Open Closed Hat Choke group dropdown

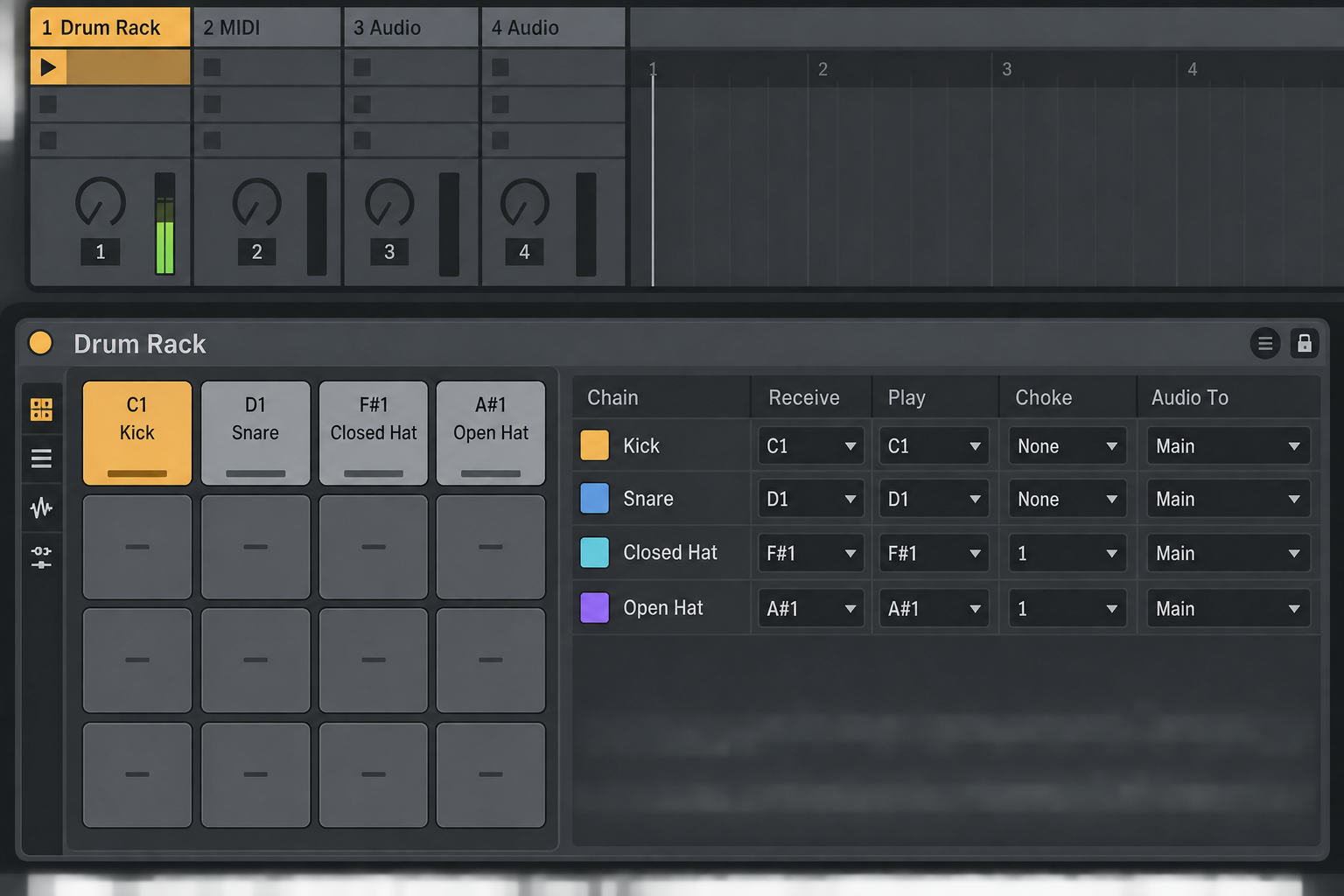pyautogui.click(x=1067, y=553)
